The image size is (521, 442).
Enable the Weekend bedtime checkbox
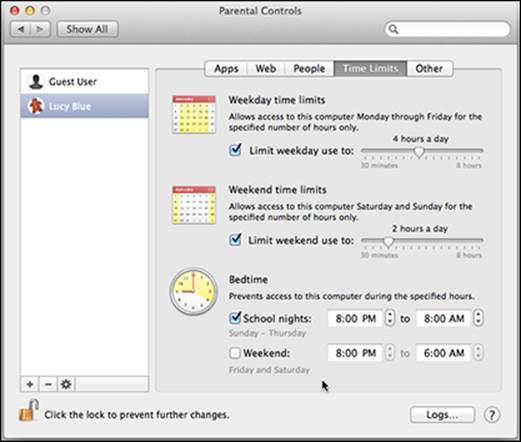(x=235, y=353)
